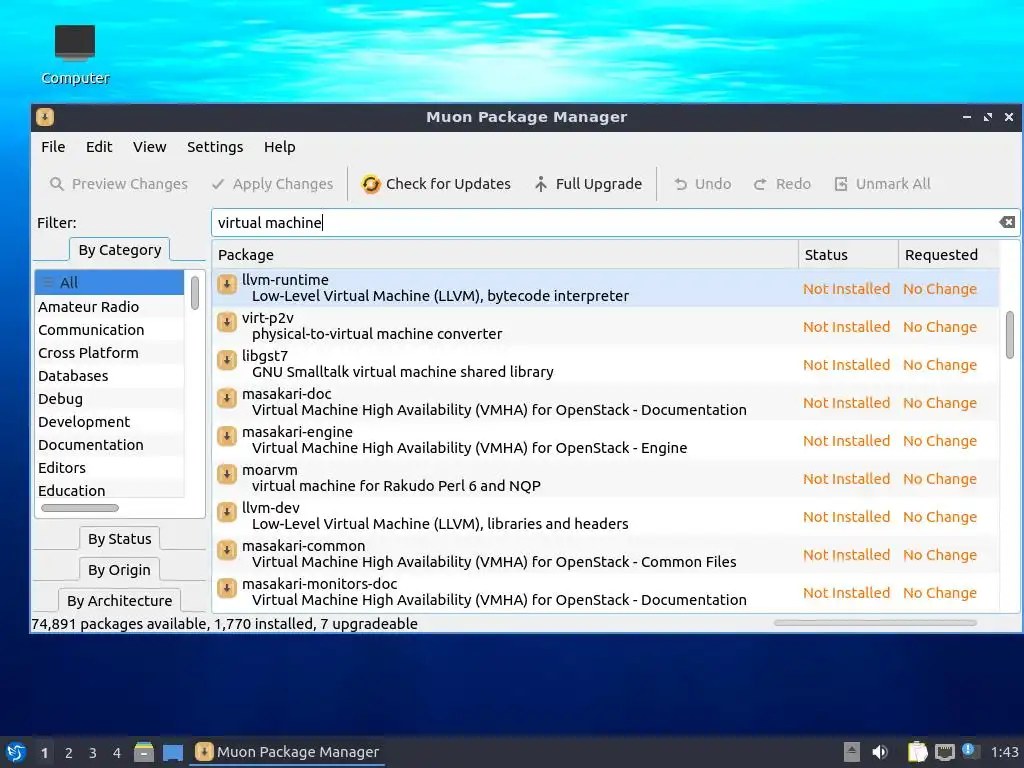Open the Computer desktop icon
This screenshot has width=1024, height=768.
tap(75, 55)
